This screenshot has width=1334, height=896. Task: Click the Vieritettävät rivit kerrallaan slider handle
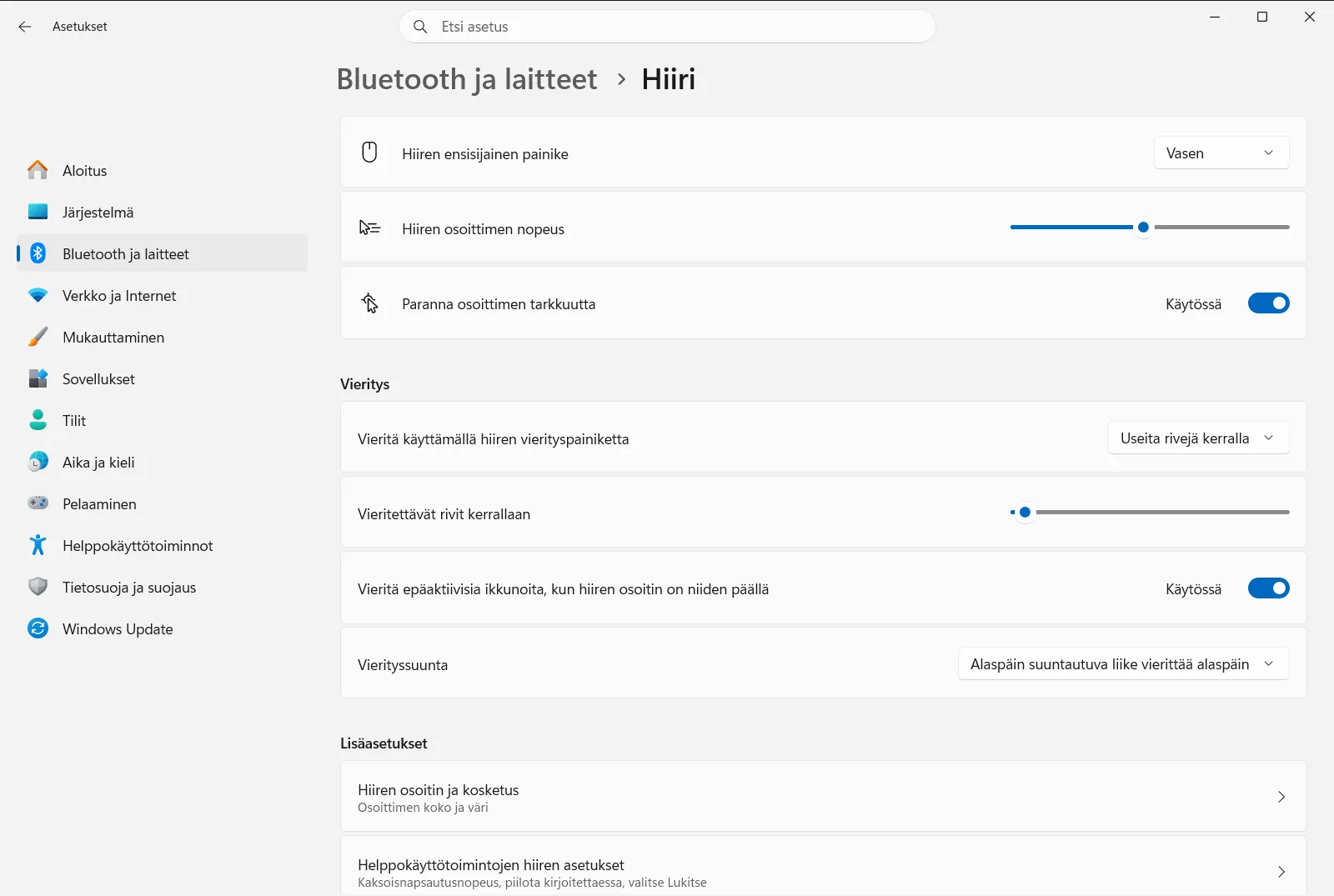point(1025,512)
